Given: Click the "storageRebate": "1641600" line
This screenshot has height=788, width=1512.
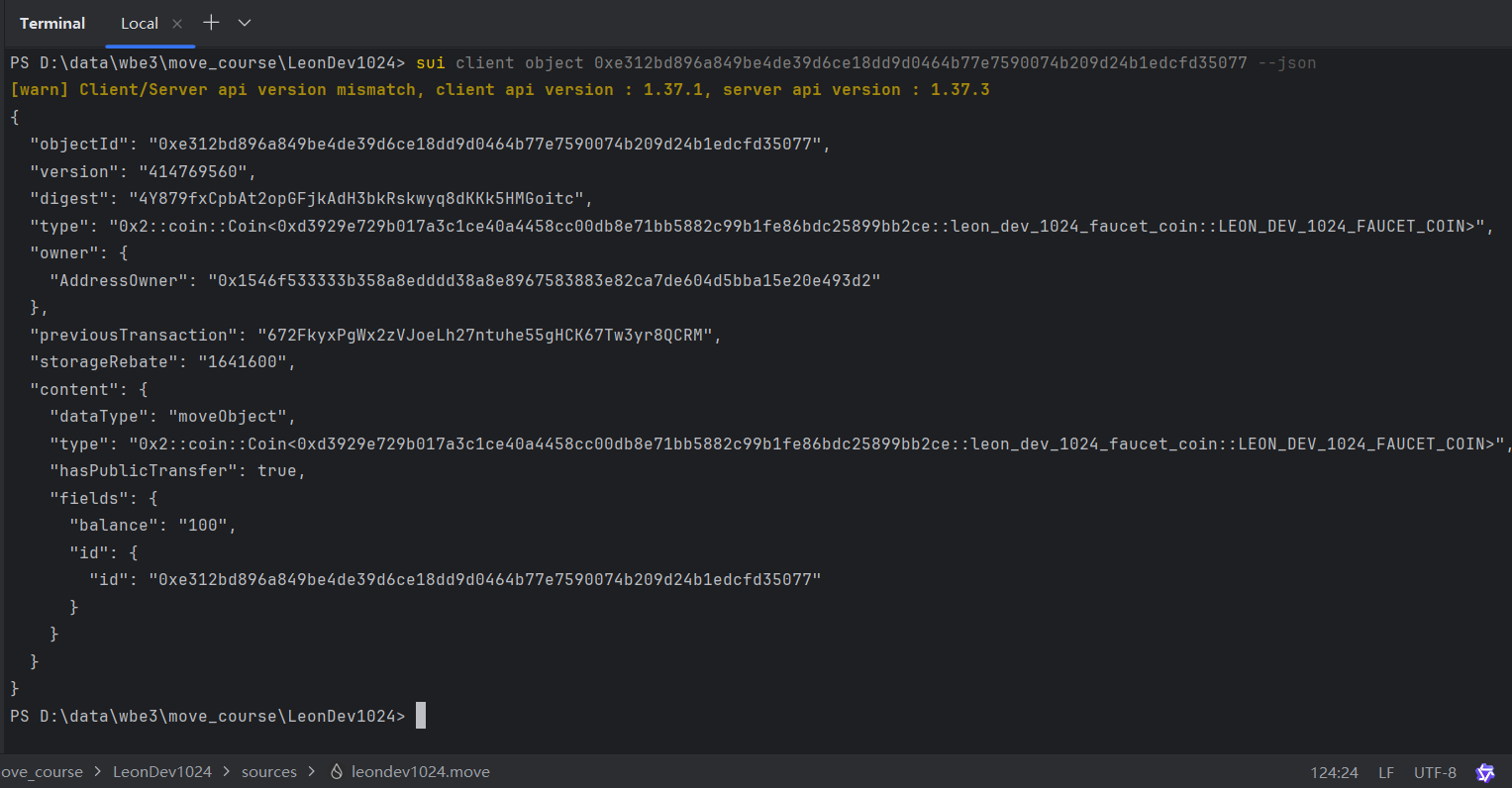Looking at the screenshot, I should (162, 362).
